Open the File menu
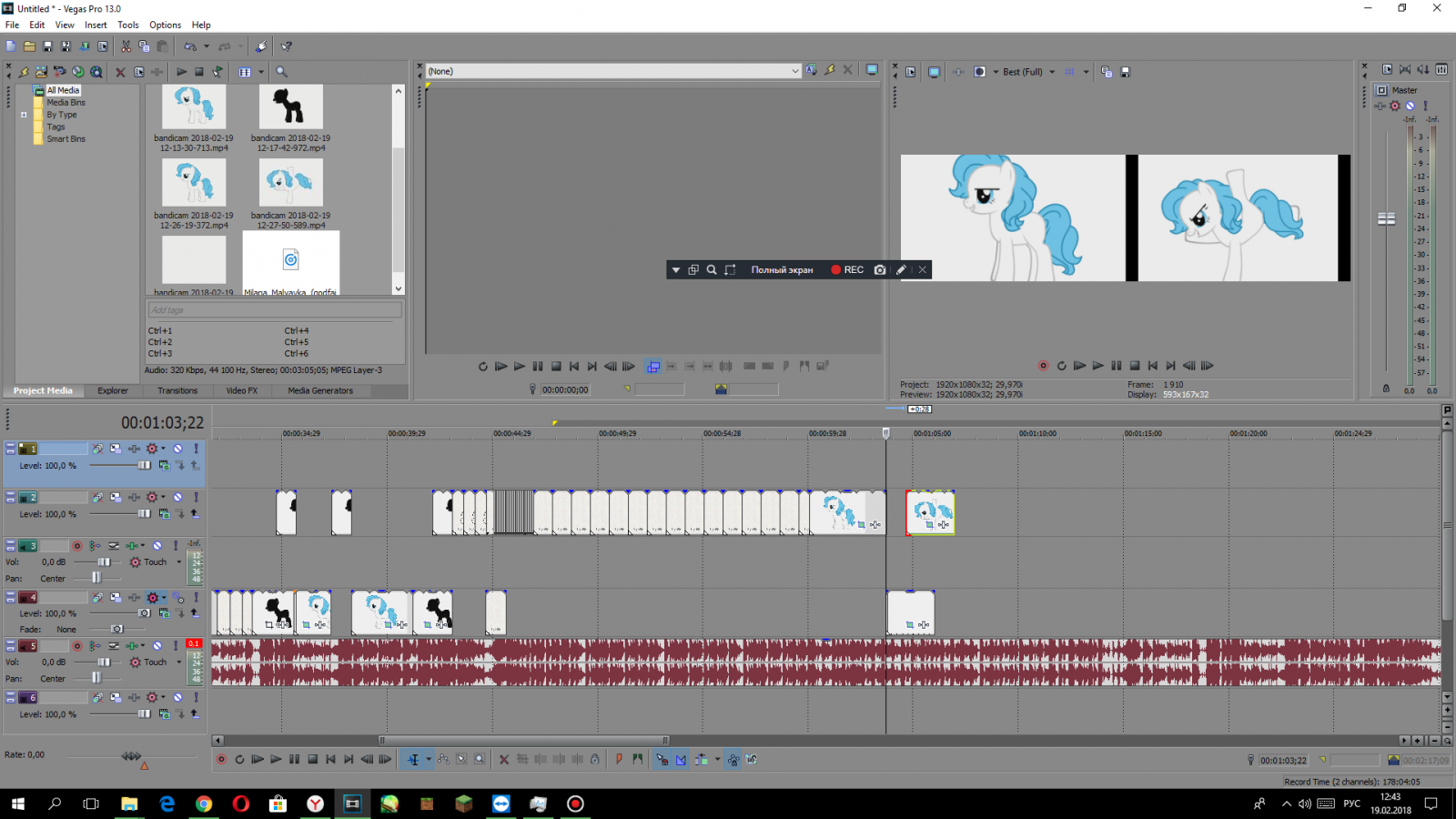This screenshot has height=819, width=1456. tap(12, 25)
